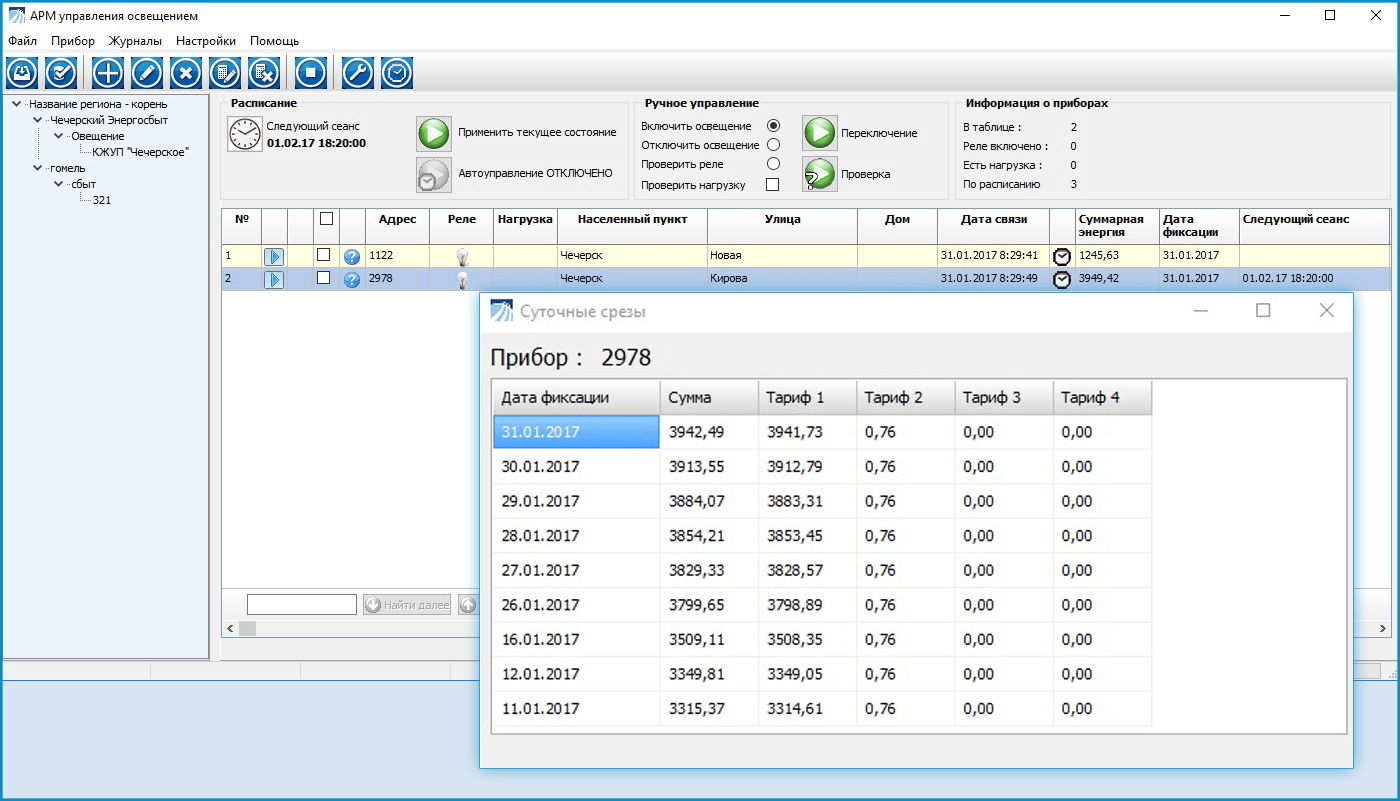Select tree item 321
The width and height of the screenshot is (1400, 801).
102,200
